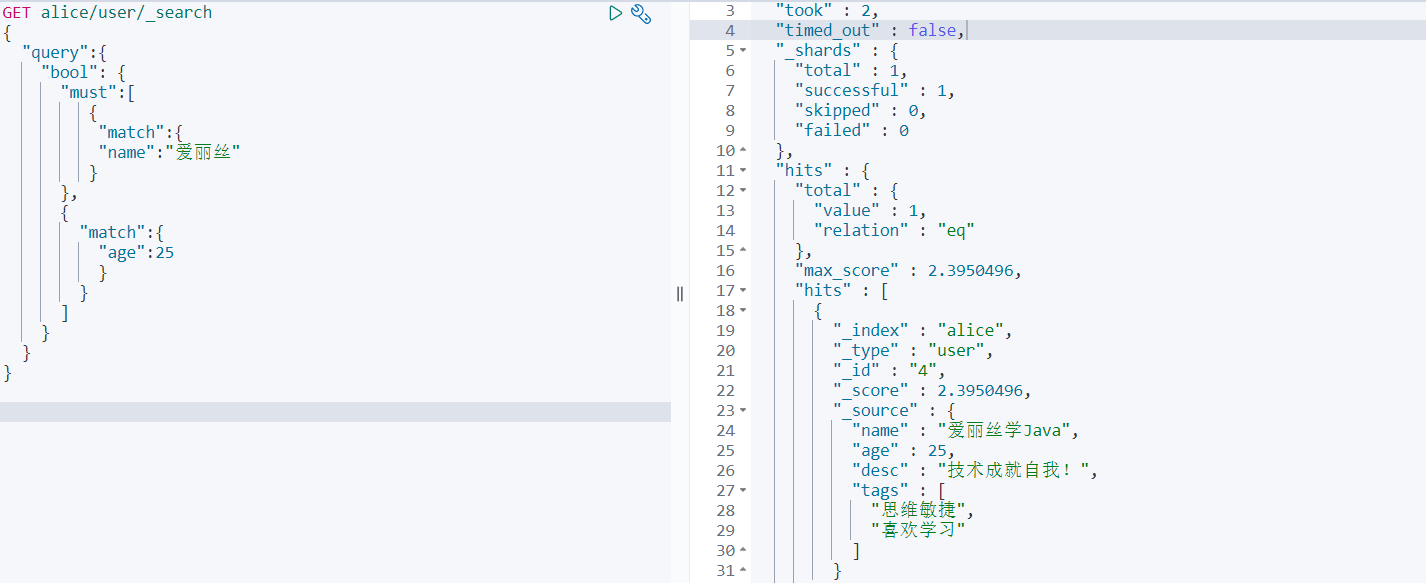Click the fold end marker at line 15
1426x583 pixels.
point(743,251)
